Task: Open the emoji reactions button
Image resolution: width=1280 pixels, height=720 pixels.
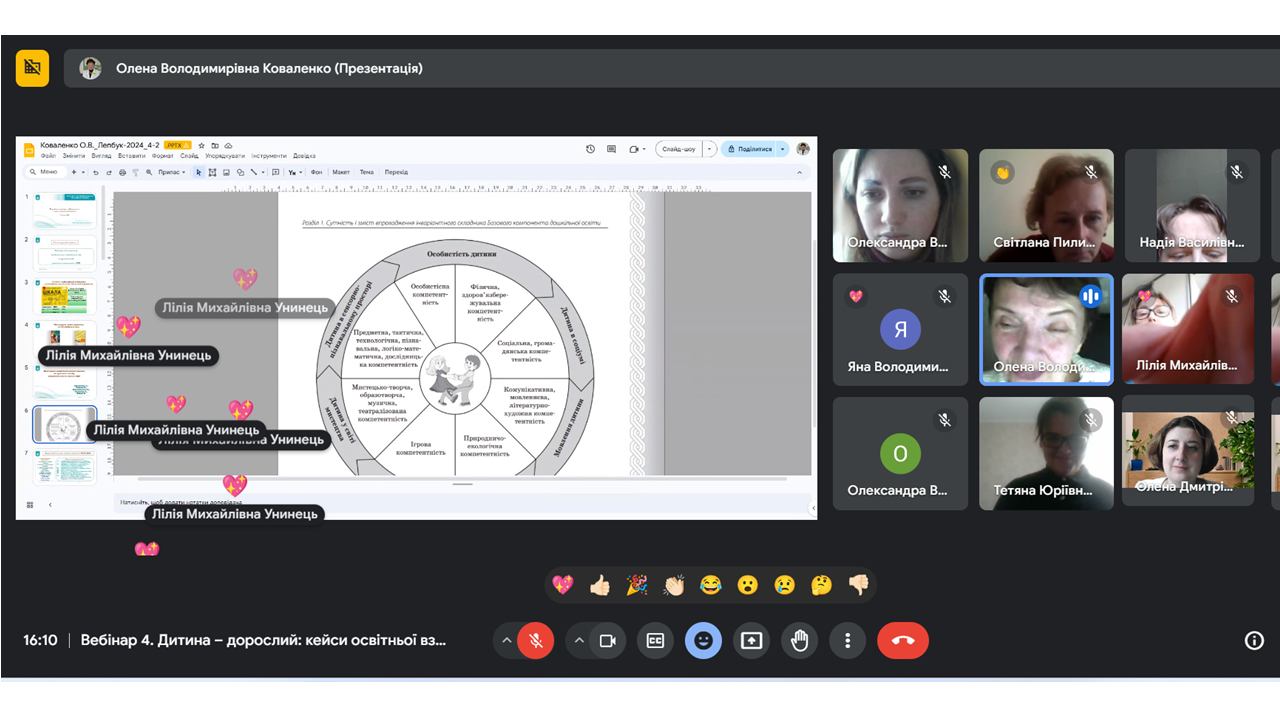Action: click(x=703, y=641)
